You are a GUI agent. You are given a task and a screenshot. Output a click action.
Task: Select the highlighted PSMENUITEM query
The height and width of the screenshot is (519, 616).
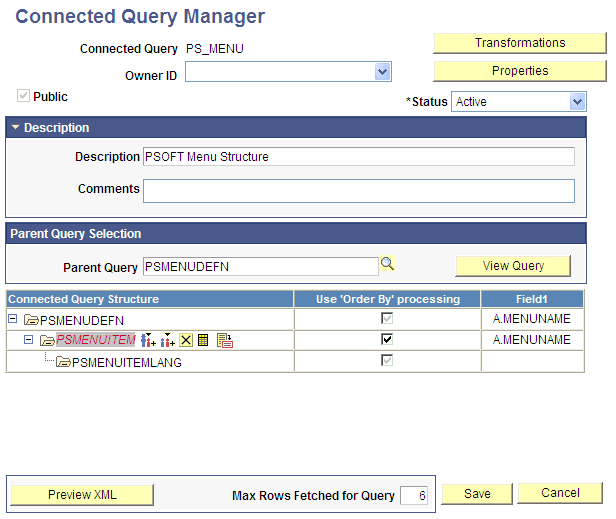(x=95, y=339)
